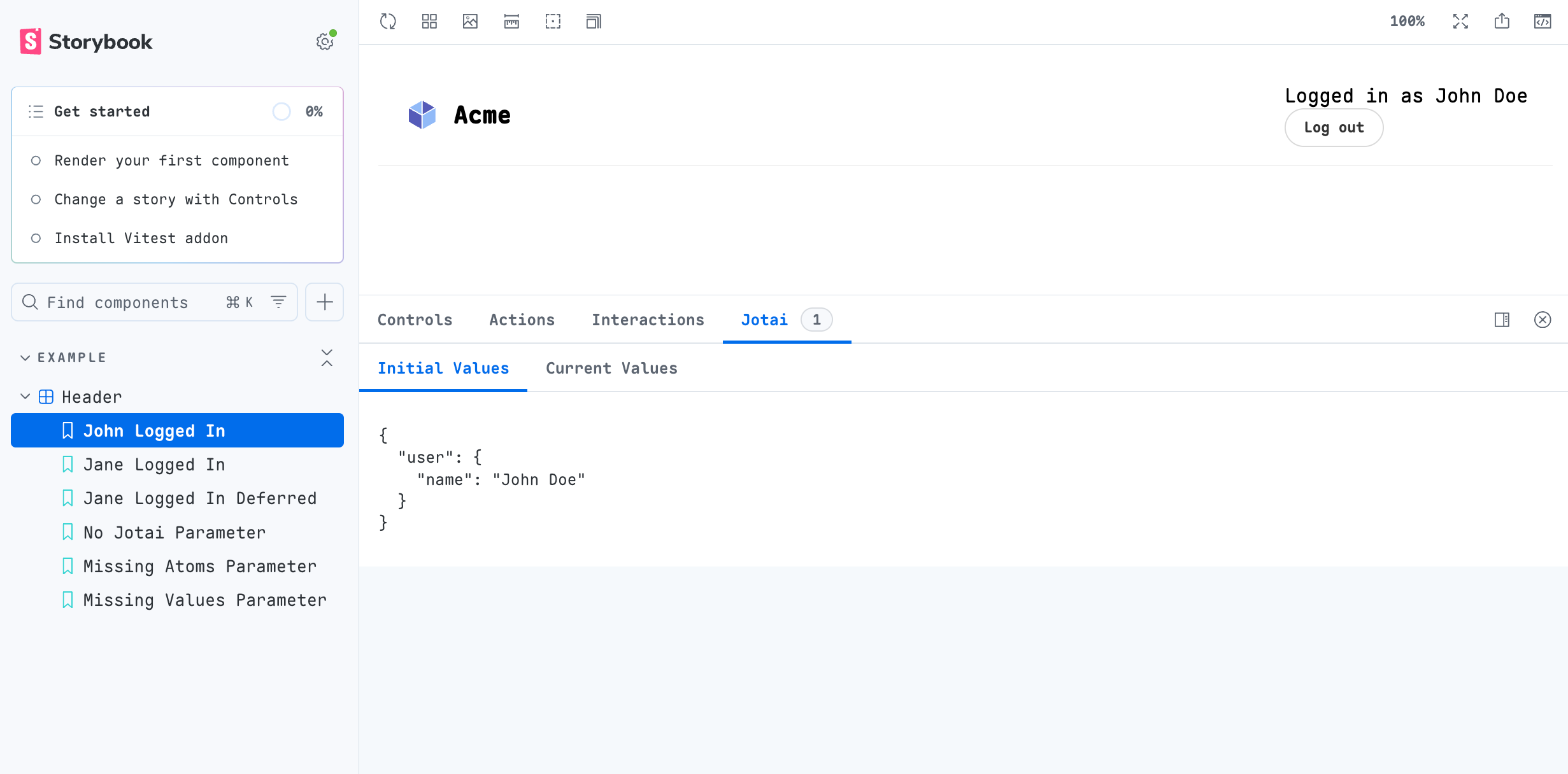Toggle the grid view toolbar icon
Screen dimensions: 1568x774
pyautogui.click(x=429, y=22)
